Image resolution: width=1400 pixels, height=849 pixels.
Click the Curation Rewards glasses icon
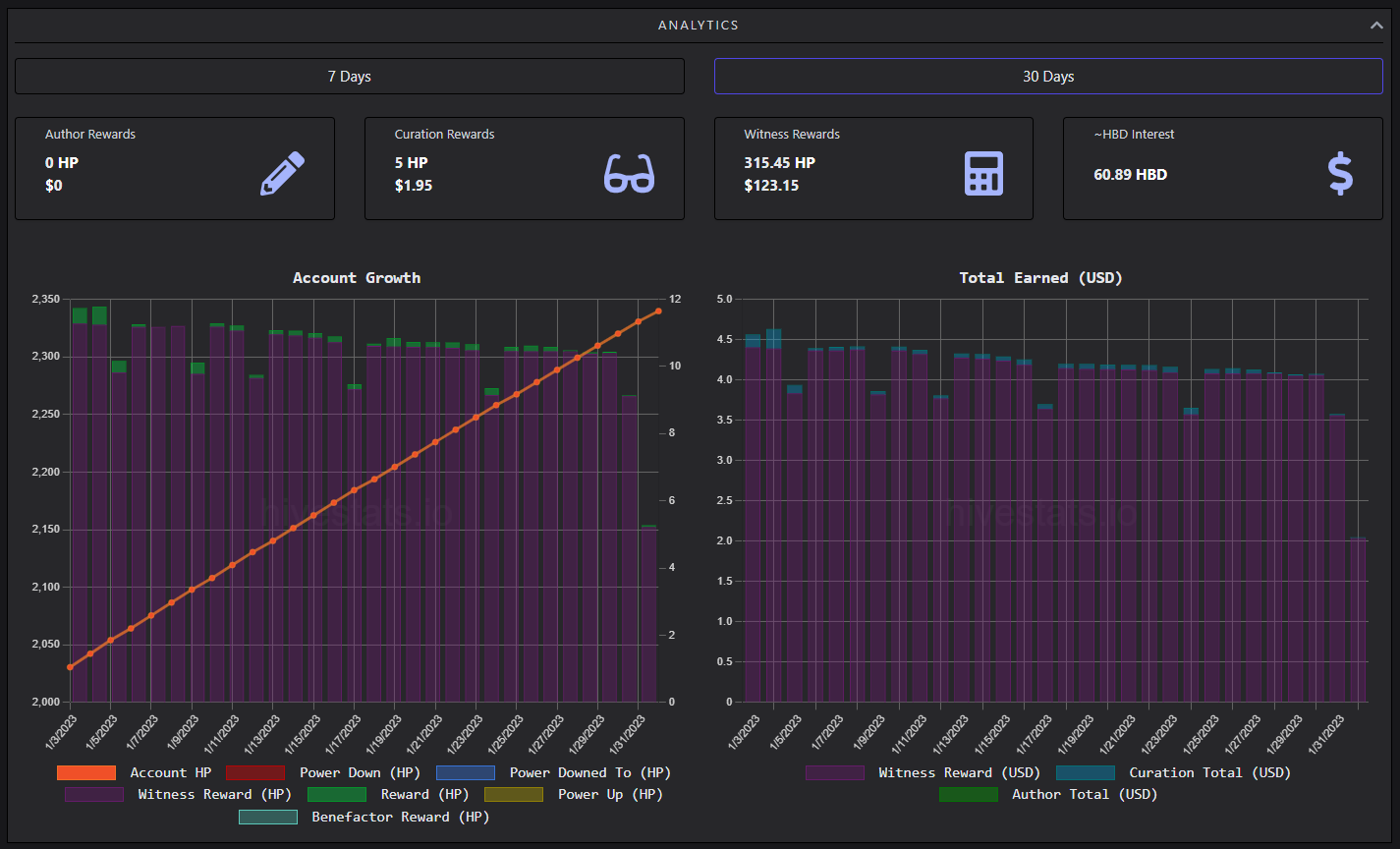tap(629, 174)
